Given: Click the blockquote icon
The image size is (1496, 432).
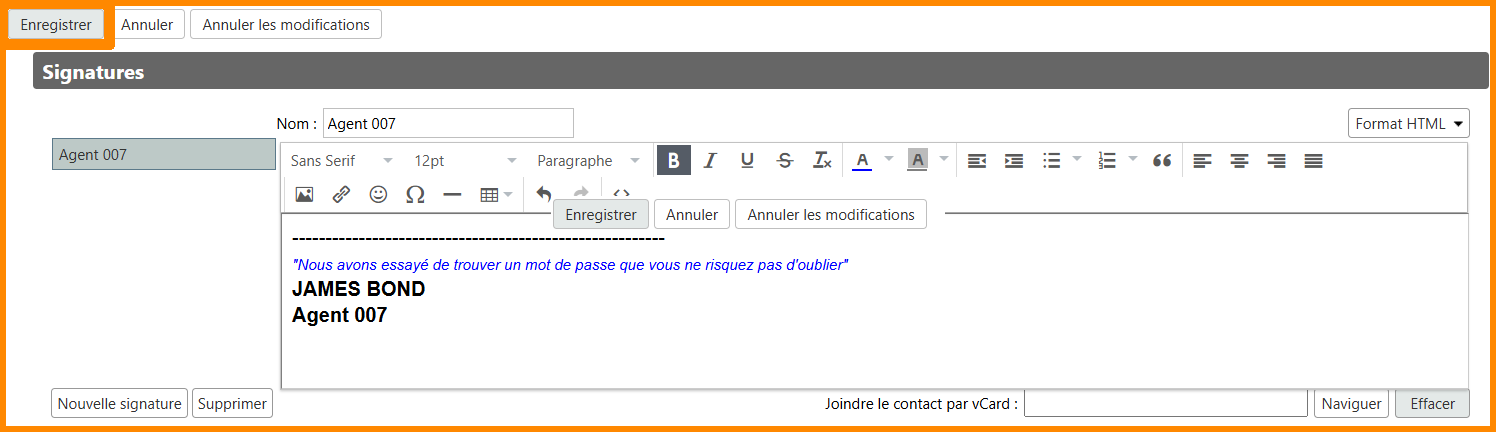Looking at the screenshot, I should click(1161, 161).
